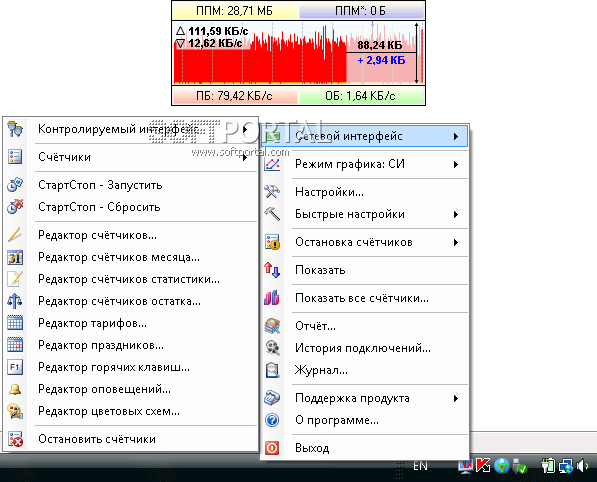Click the EN language indicator in taskbar
Viewport: 597px width, 482px height.
click(x=420, y=466)
